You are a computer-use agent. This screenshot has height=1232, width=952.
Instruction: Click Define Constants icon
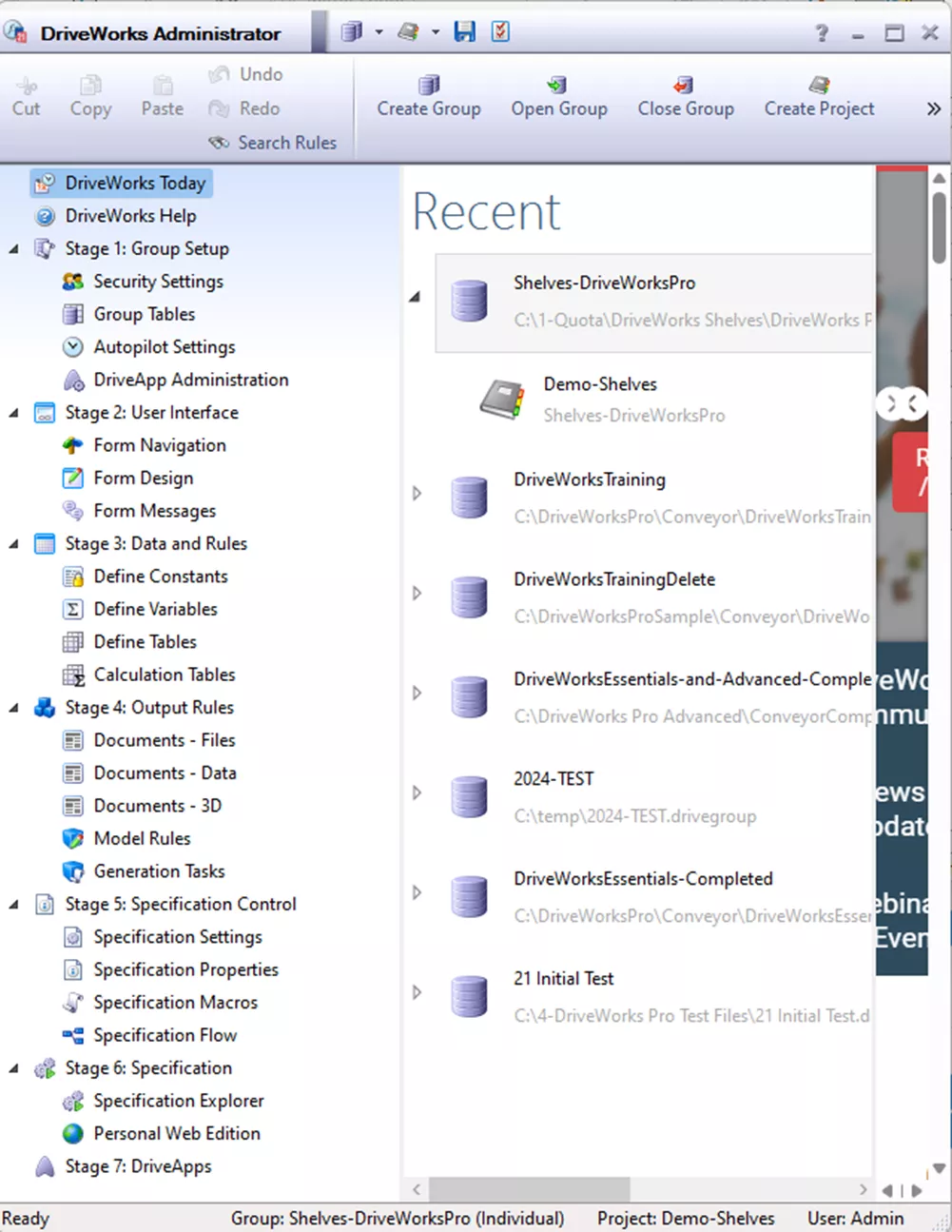pos(73,577)
